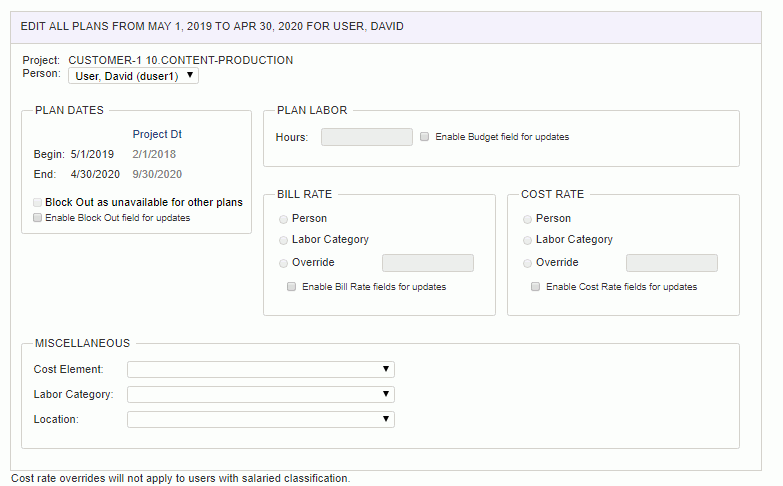
Task: Click project begin date 2/1/2018
Action: coord(154,154)
